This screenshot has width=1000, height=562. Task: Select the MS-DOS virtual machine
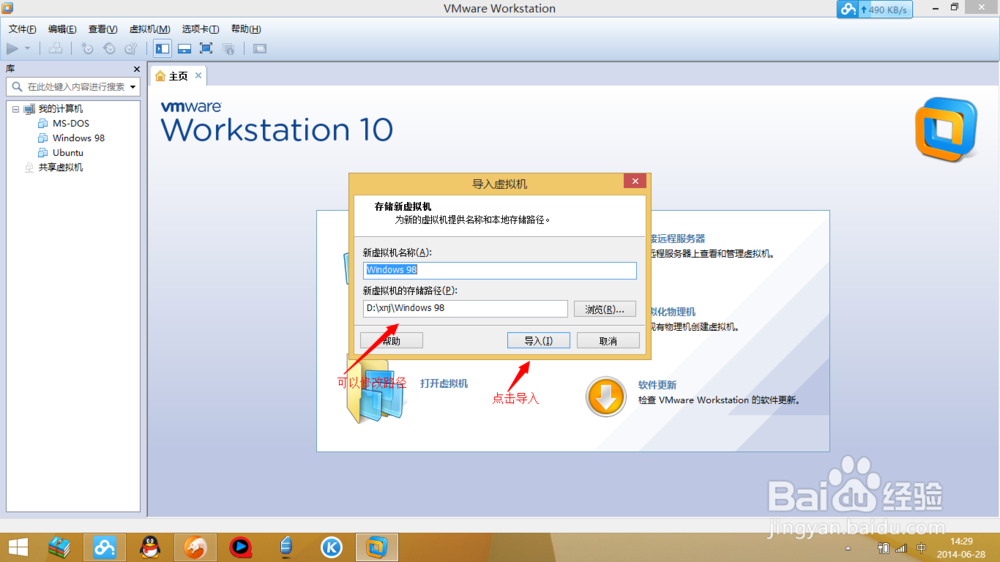70,123
